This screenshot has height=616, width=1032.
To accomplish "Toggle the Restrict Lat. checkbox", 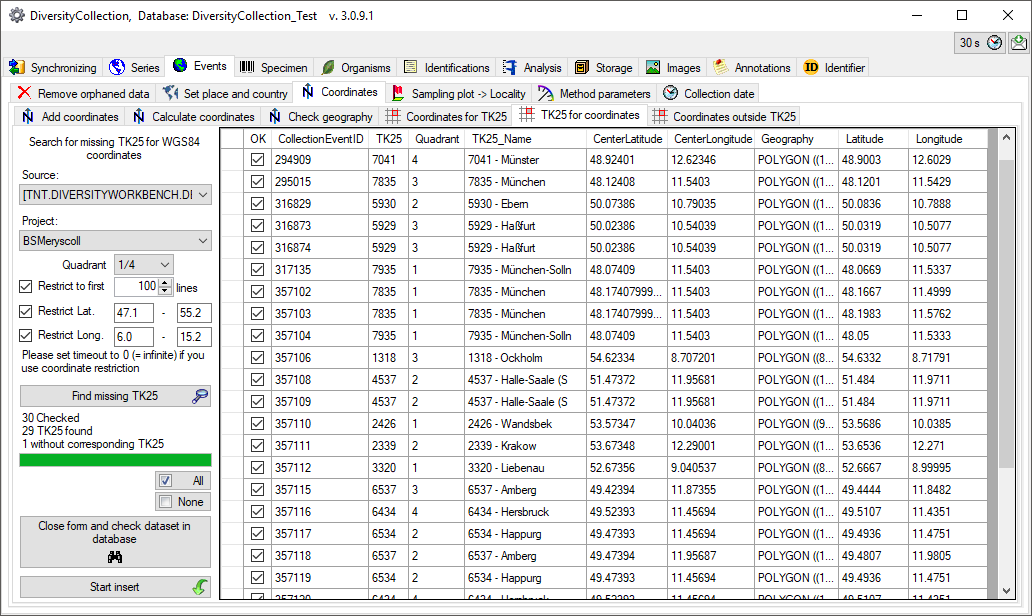I will 26,311.
